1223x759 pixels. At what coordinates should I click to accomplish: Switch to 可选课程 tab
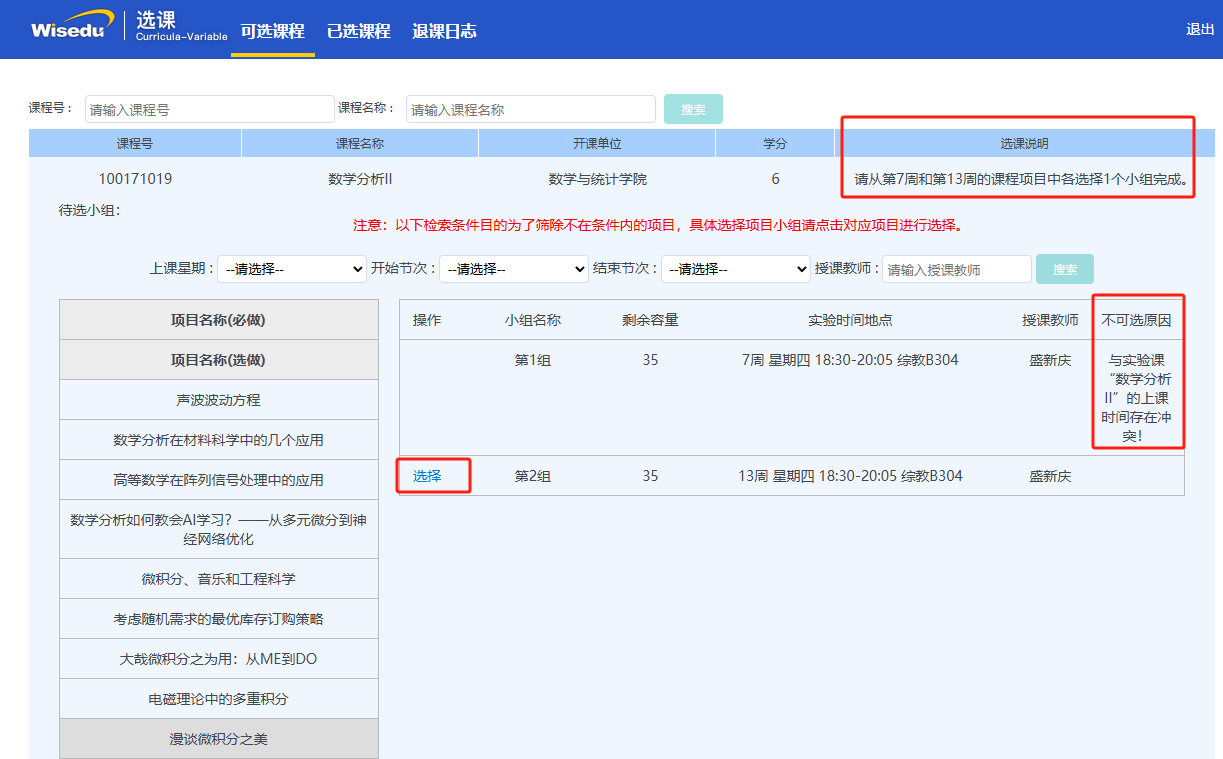tap(272, 31)
